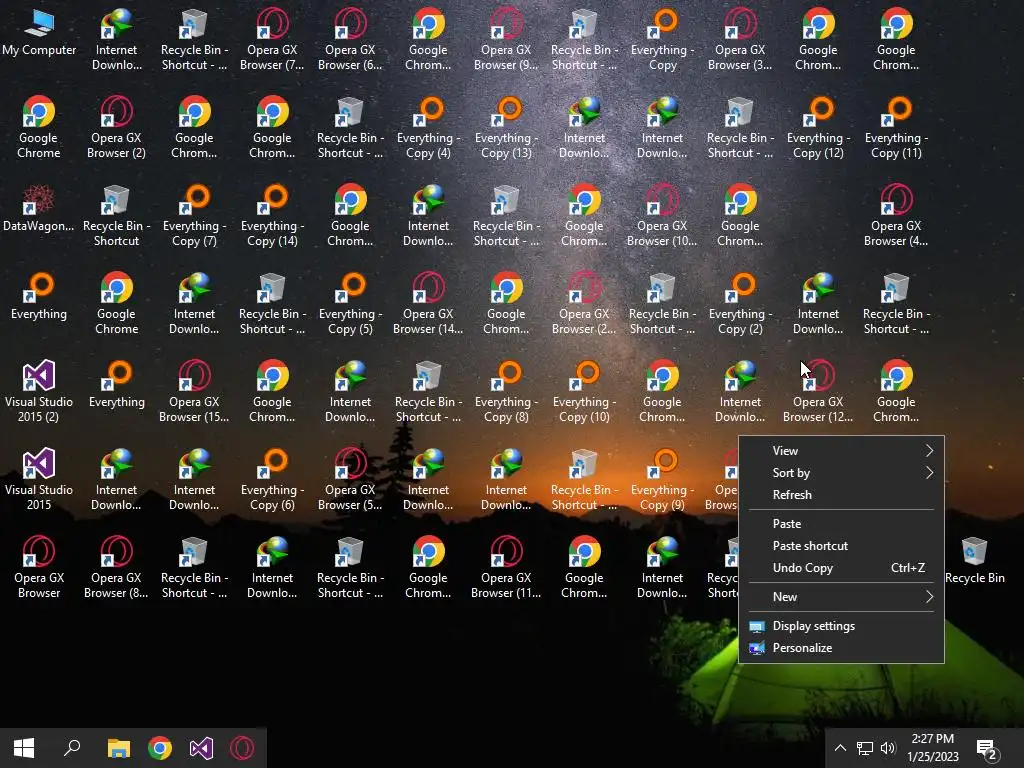Screen dimensions: 1024x768
Task: Launch Opera GX from the taskbar
Action: (x=242, y=748)
